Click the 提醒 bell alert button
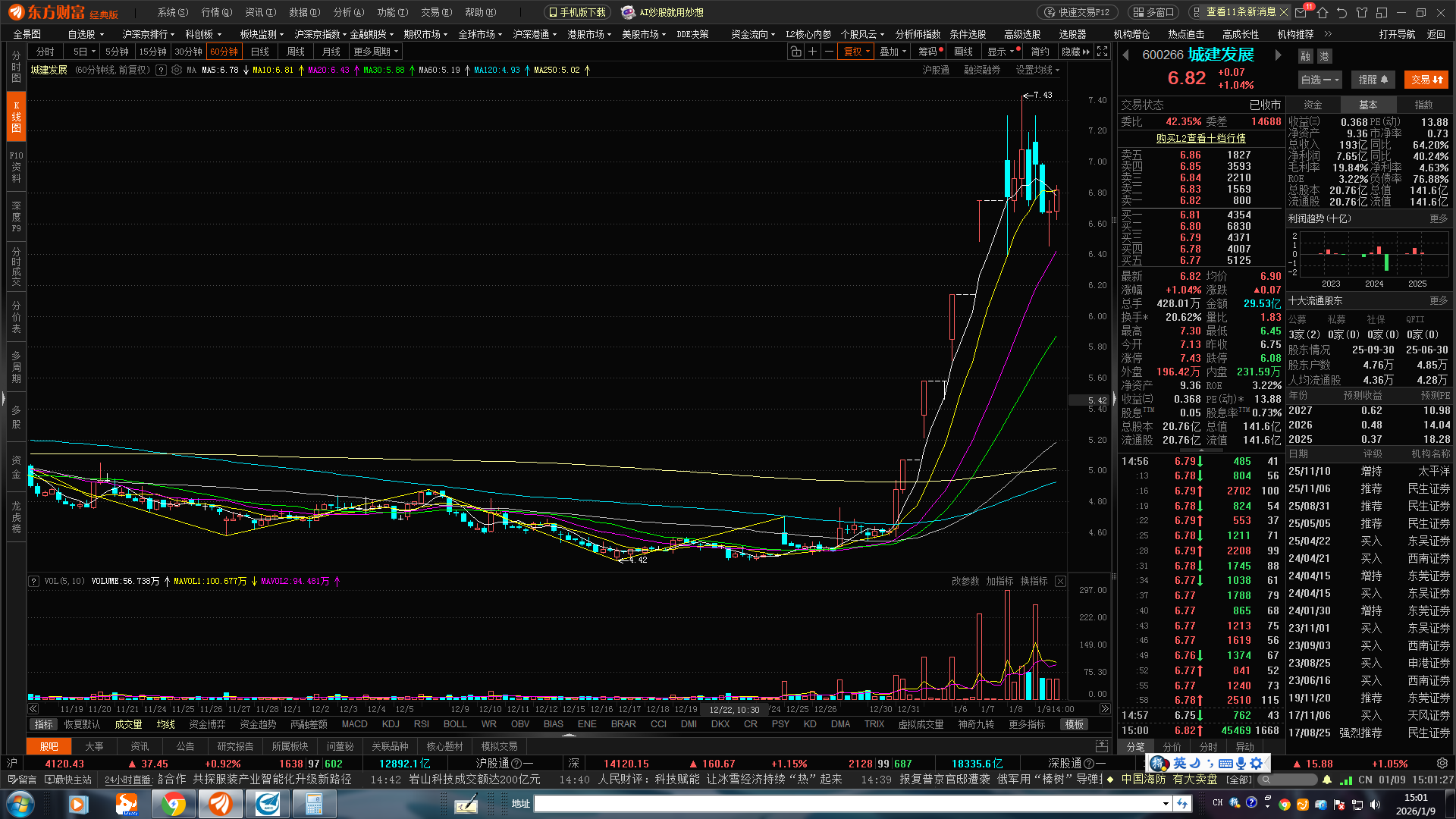This screenshot has height=819, width=1456. click(1373, 80)
